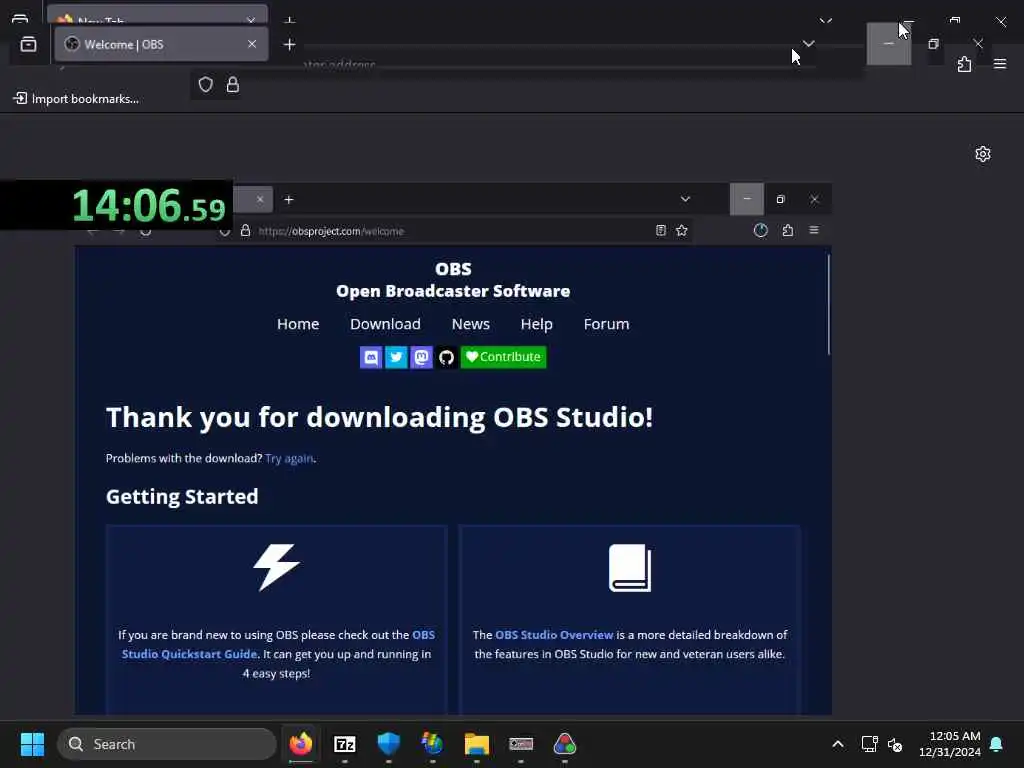1024x768 pixels.
Task: Click 'Open Broadcaster Software' title text
Action: coord(453,291)
